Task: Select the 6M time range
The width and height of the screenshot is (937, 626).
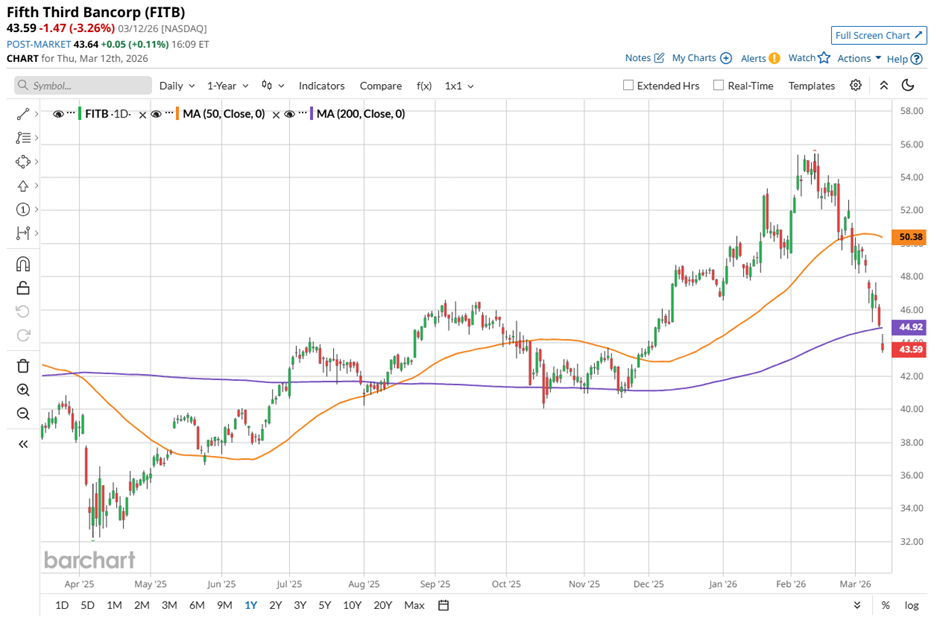Action: (x=196, y=605)
